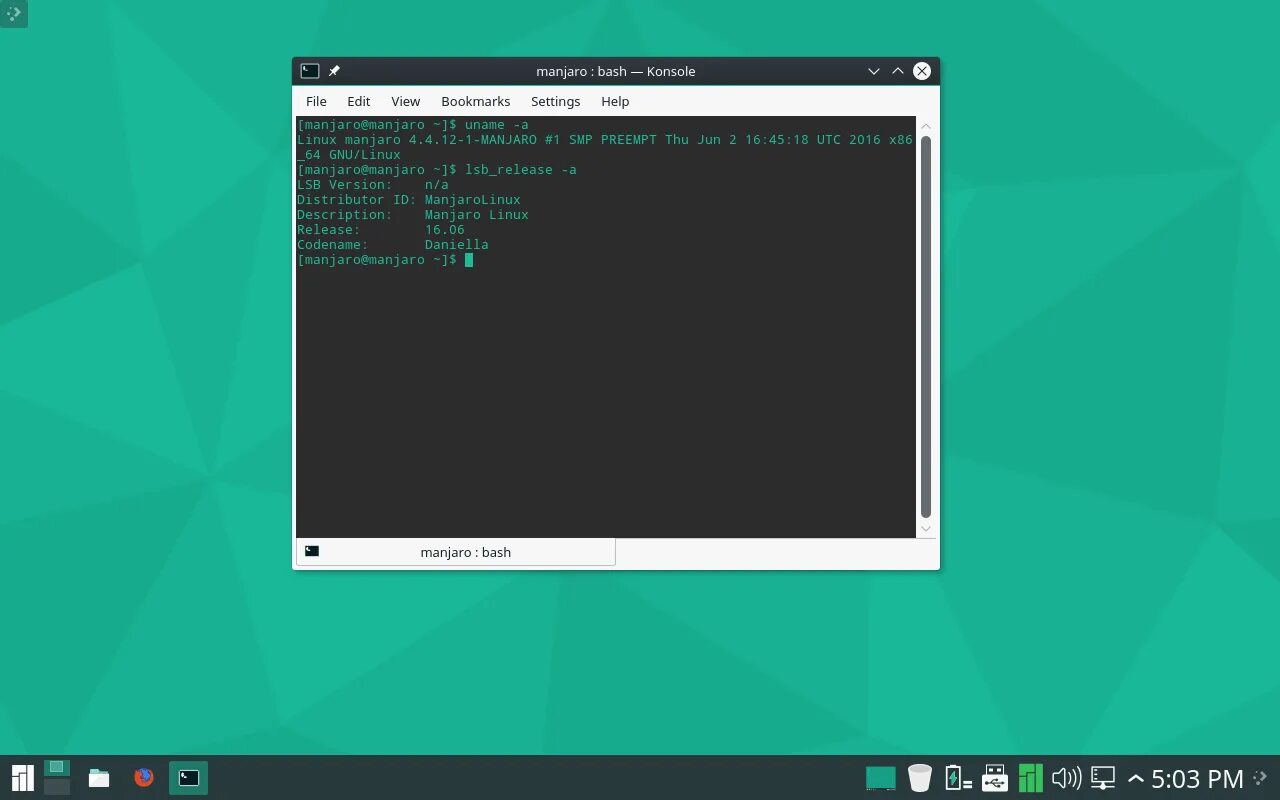The image size is (1280, 800).
Task: Click 'ManjaroLinux' distributor ID value
Action: tap(472, 200)
